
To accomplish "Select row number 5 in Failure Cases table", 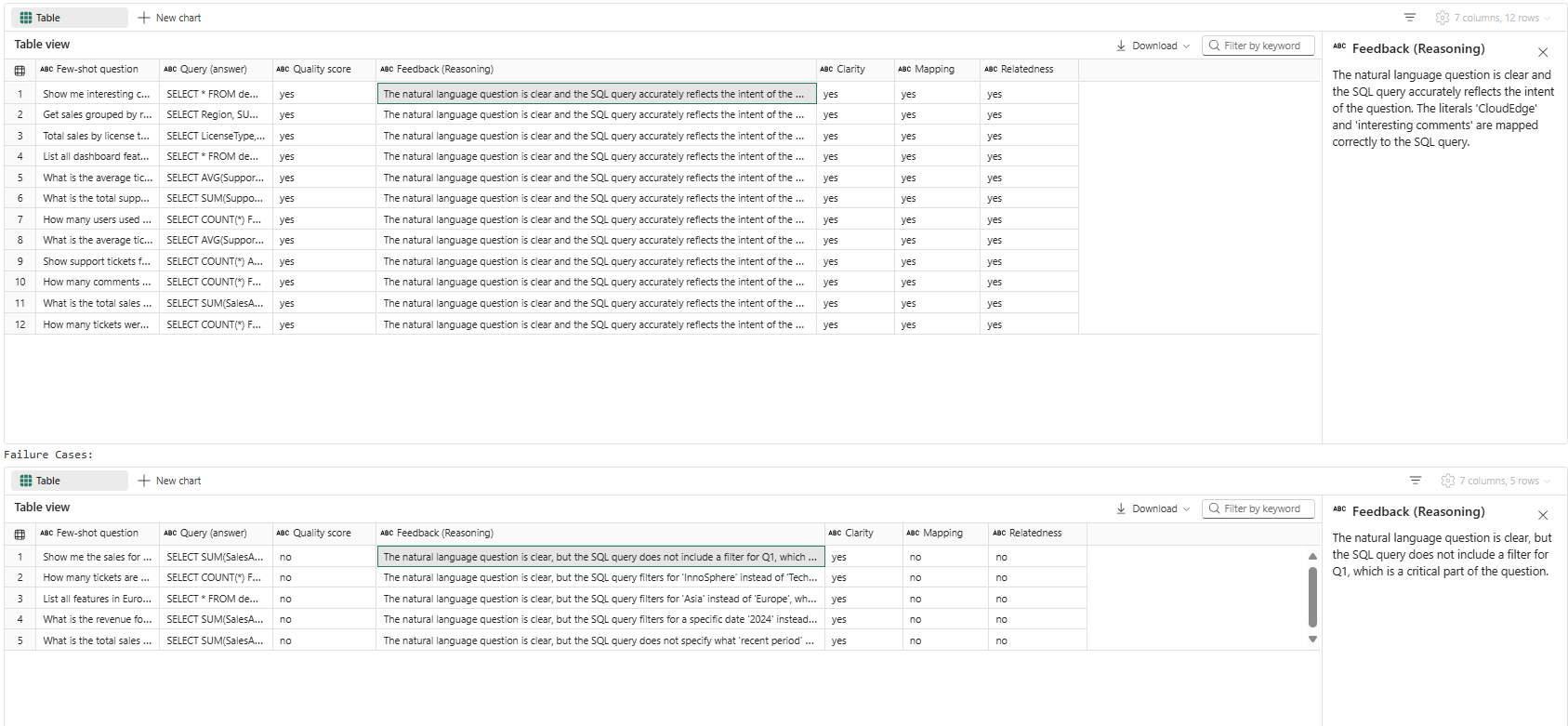I will 20,641.
